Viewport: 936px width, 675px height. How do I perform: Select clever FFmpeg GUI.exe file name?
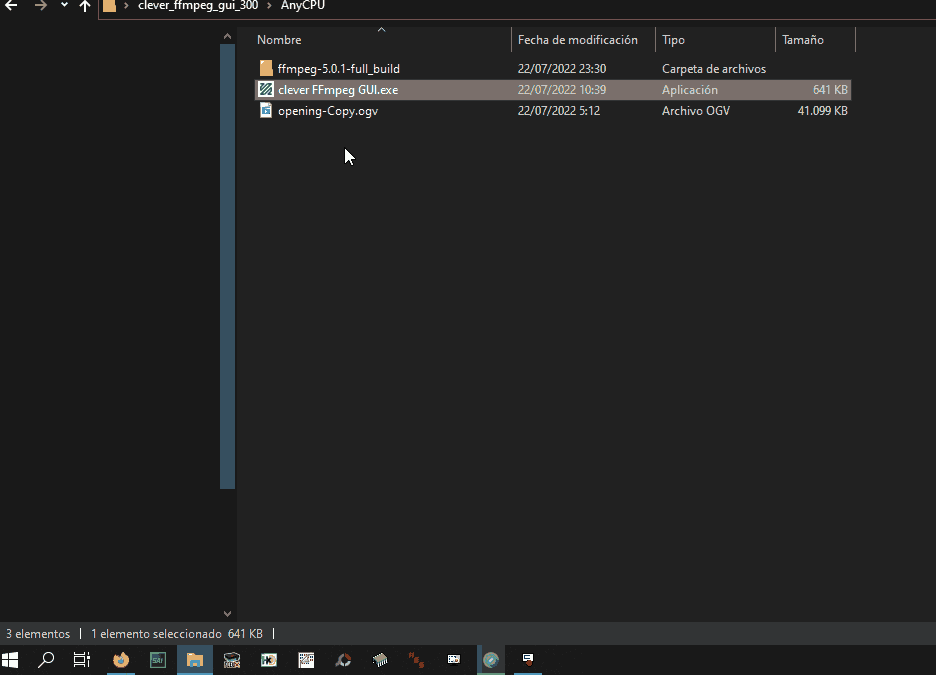coord(338,90)
